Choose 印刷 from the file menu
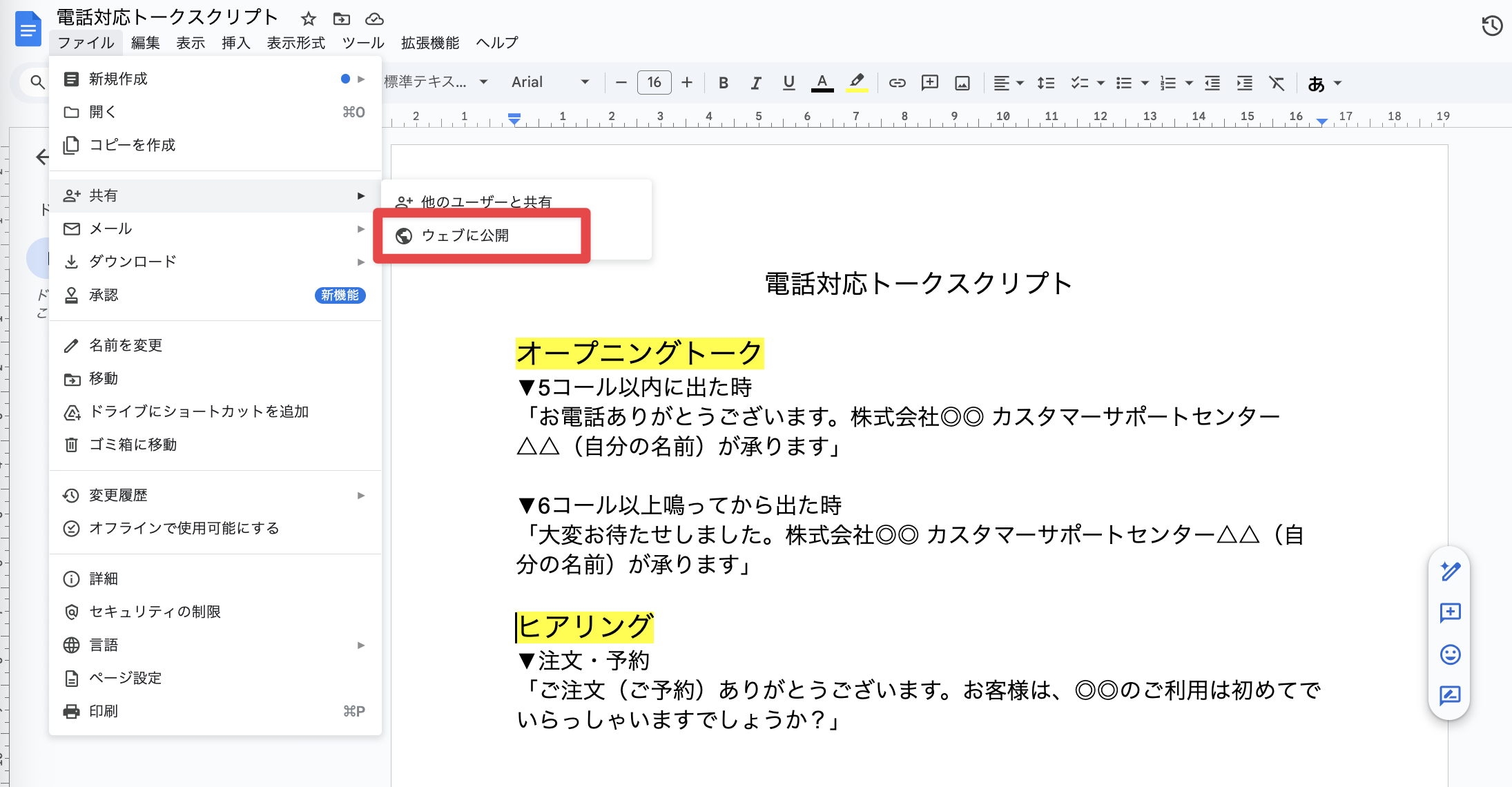The width and height of the screenshot is (1512, 787). 215,711
